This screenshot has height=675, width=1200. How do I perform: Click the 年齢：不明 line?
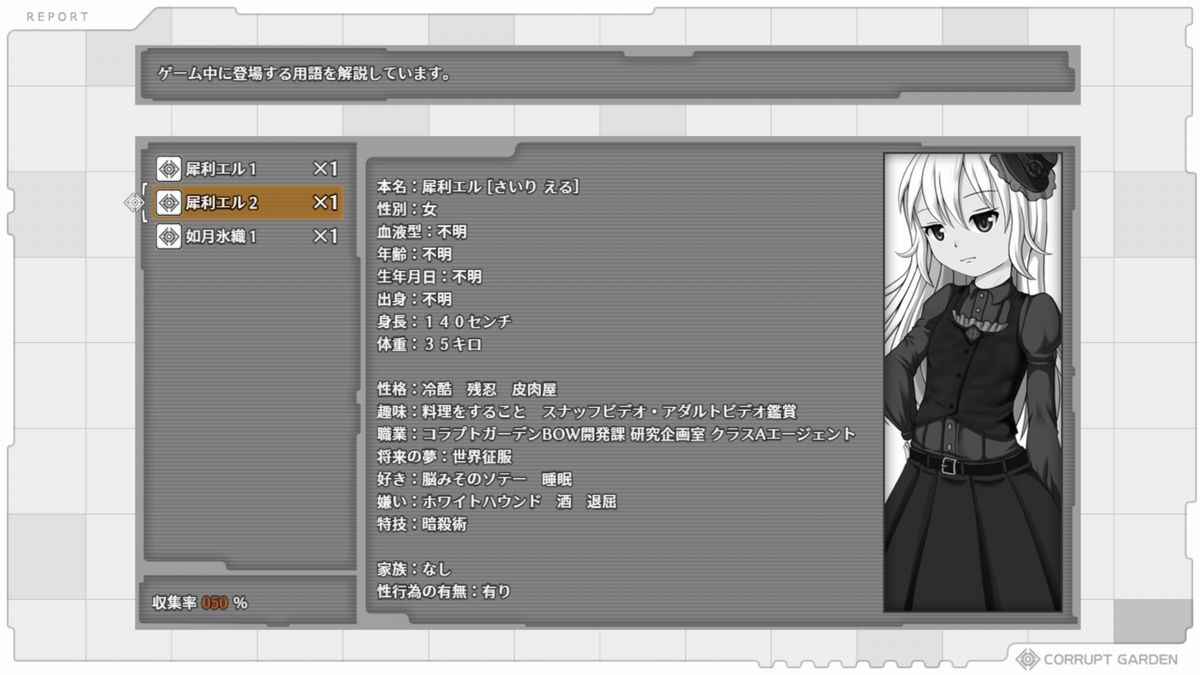[x=414, y=254]
